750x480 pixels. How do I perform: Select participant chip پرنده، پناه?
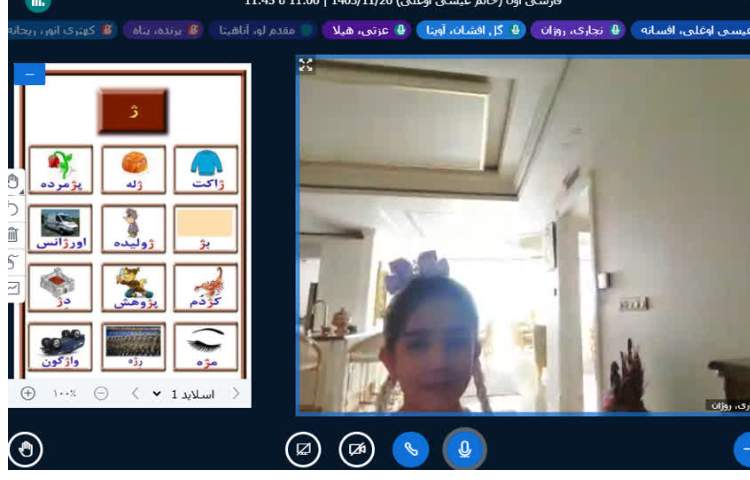click(x=163, y=30)
